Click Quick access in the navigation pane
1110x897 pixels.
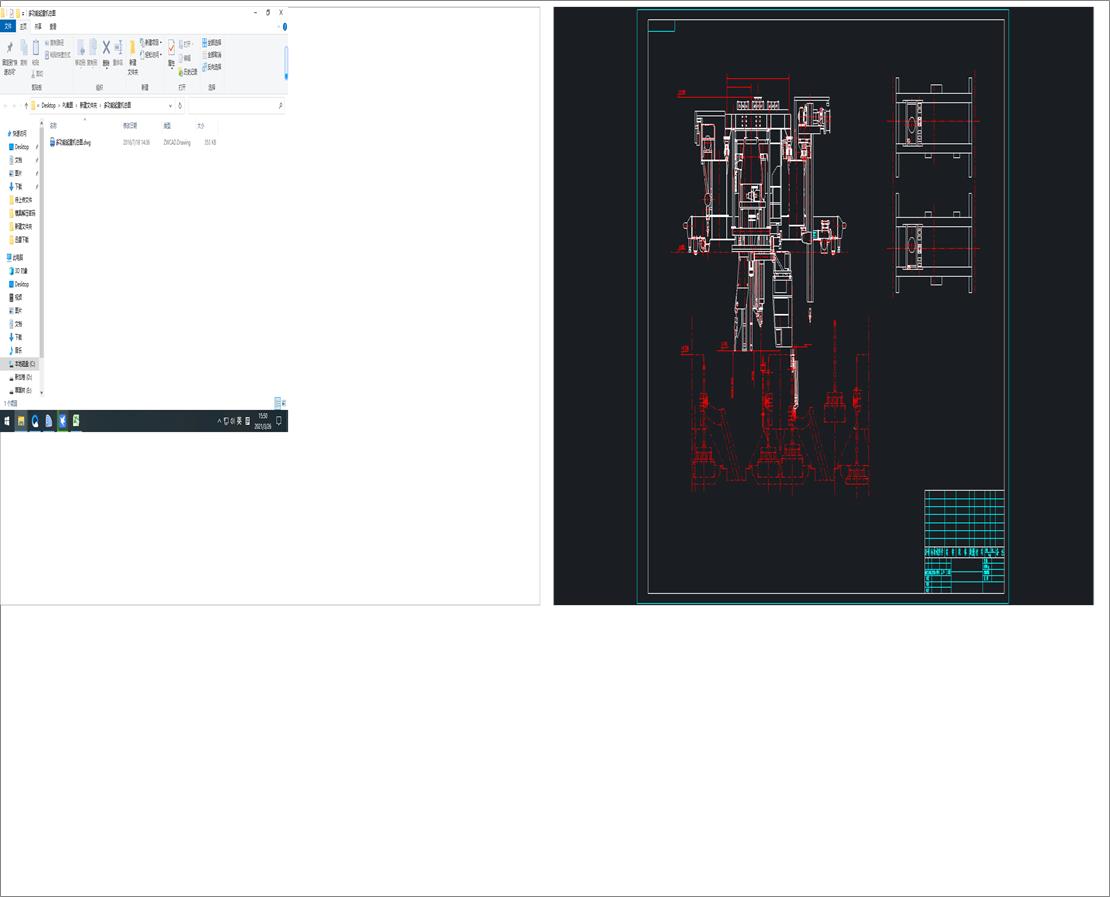pyautogui.click(x=18, y=133)
